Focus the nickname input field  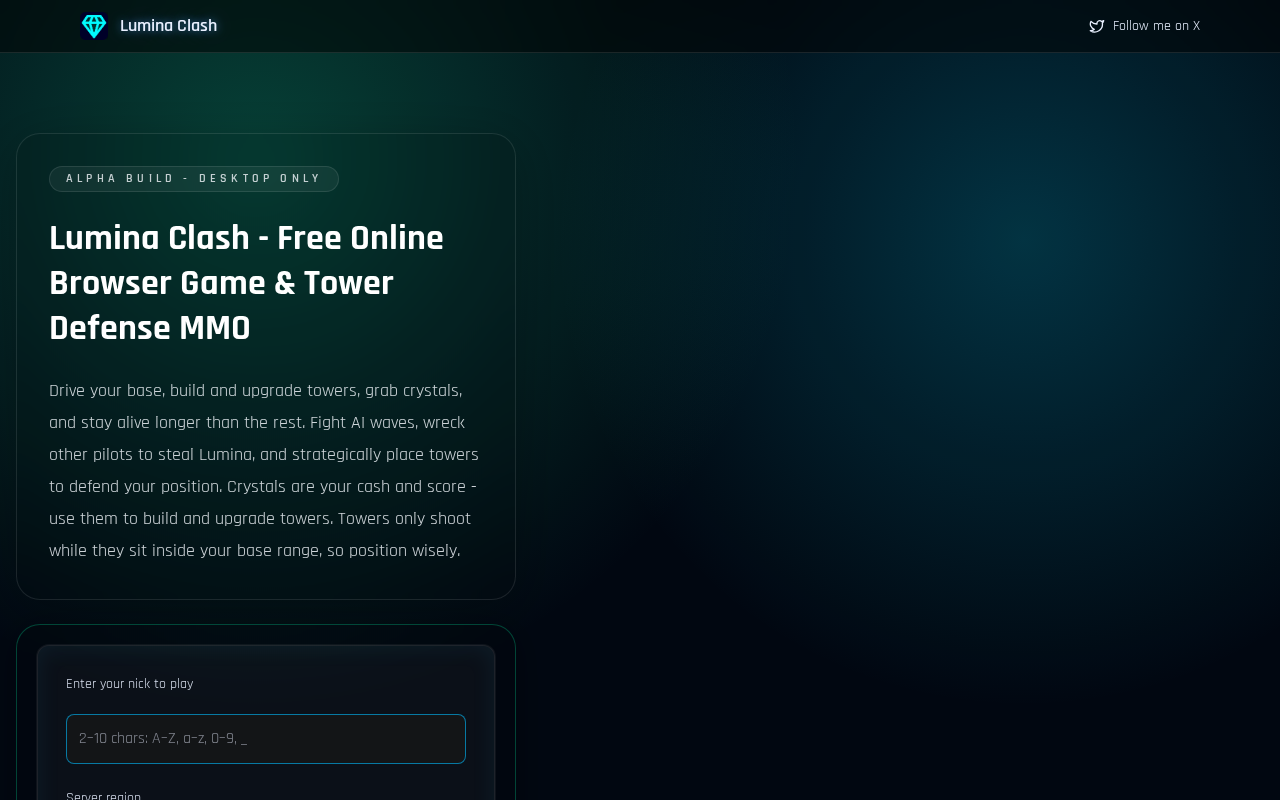pos(266,739)
